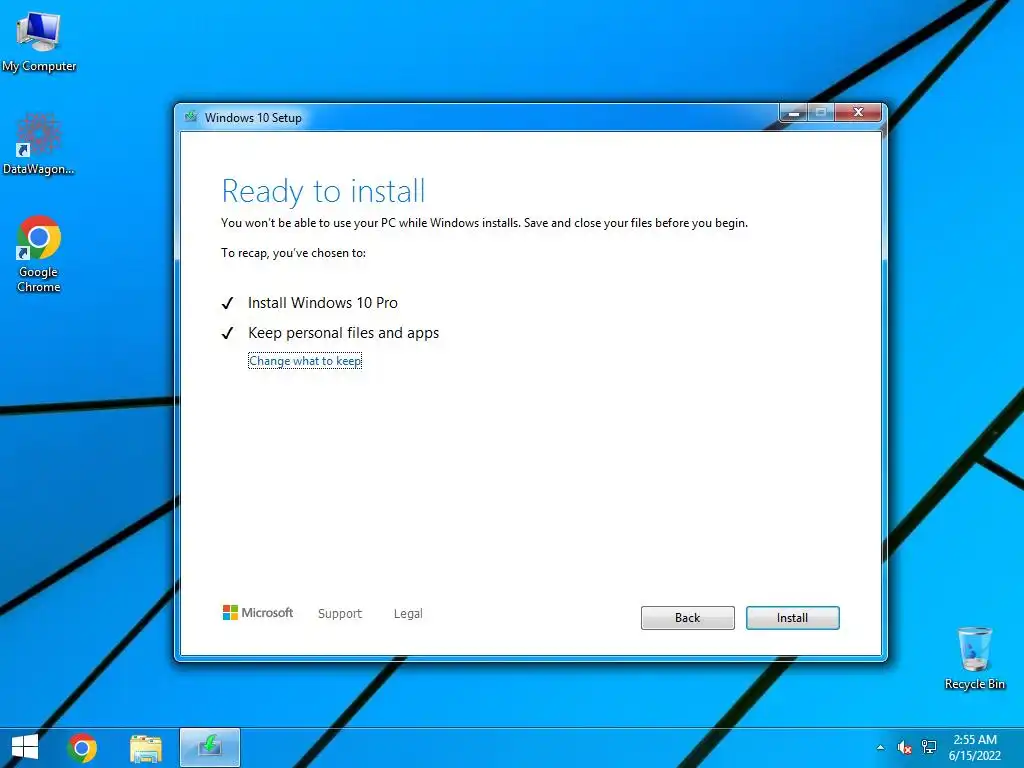Screen dimensions: 1024x768
Task: Click the Microsoft logo
Action: (258, 613)
